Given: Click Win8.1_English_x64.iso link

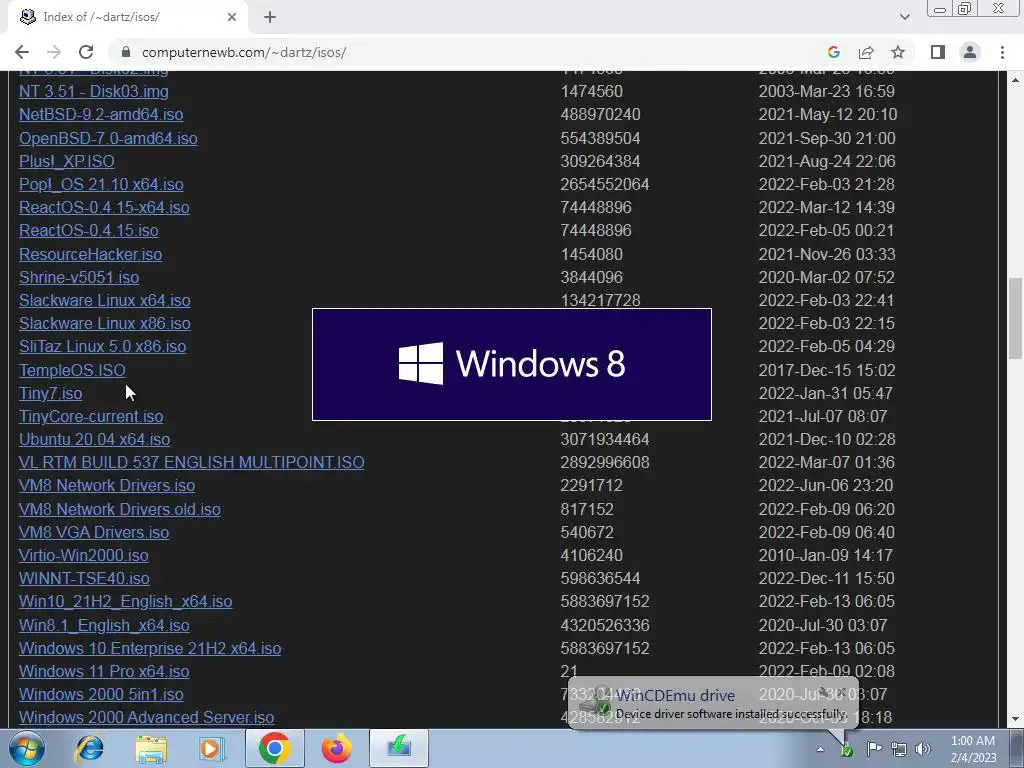Looking at the screenshot, I should coord(104,625).
